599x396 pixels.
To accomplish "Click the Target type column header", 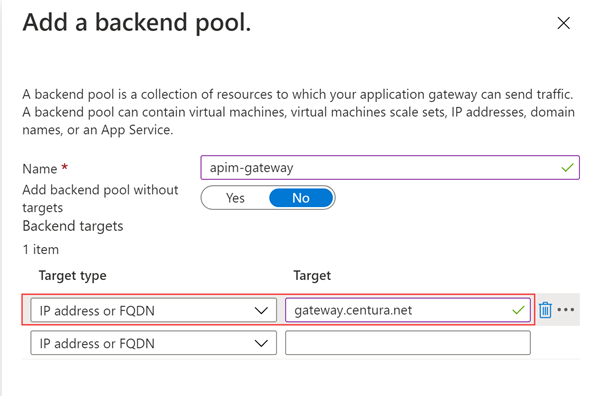I will tap(73, 276).
